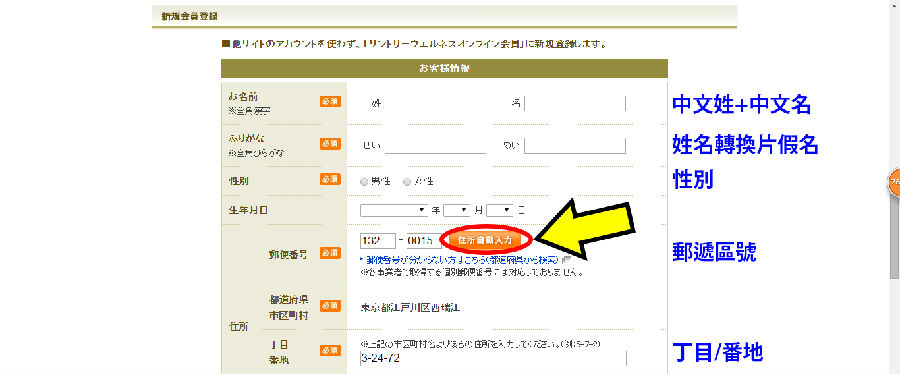Screen dimensions: 900x374
Task: Click the 姓 (family name) input field
Action: (435, 104)
